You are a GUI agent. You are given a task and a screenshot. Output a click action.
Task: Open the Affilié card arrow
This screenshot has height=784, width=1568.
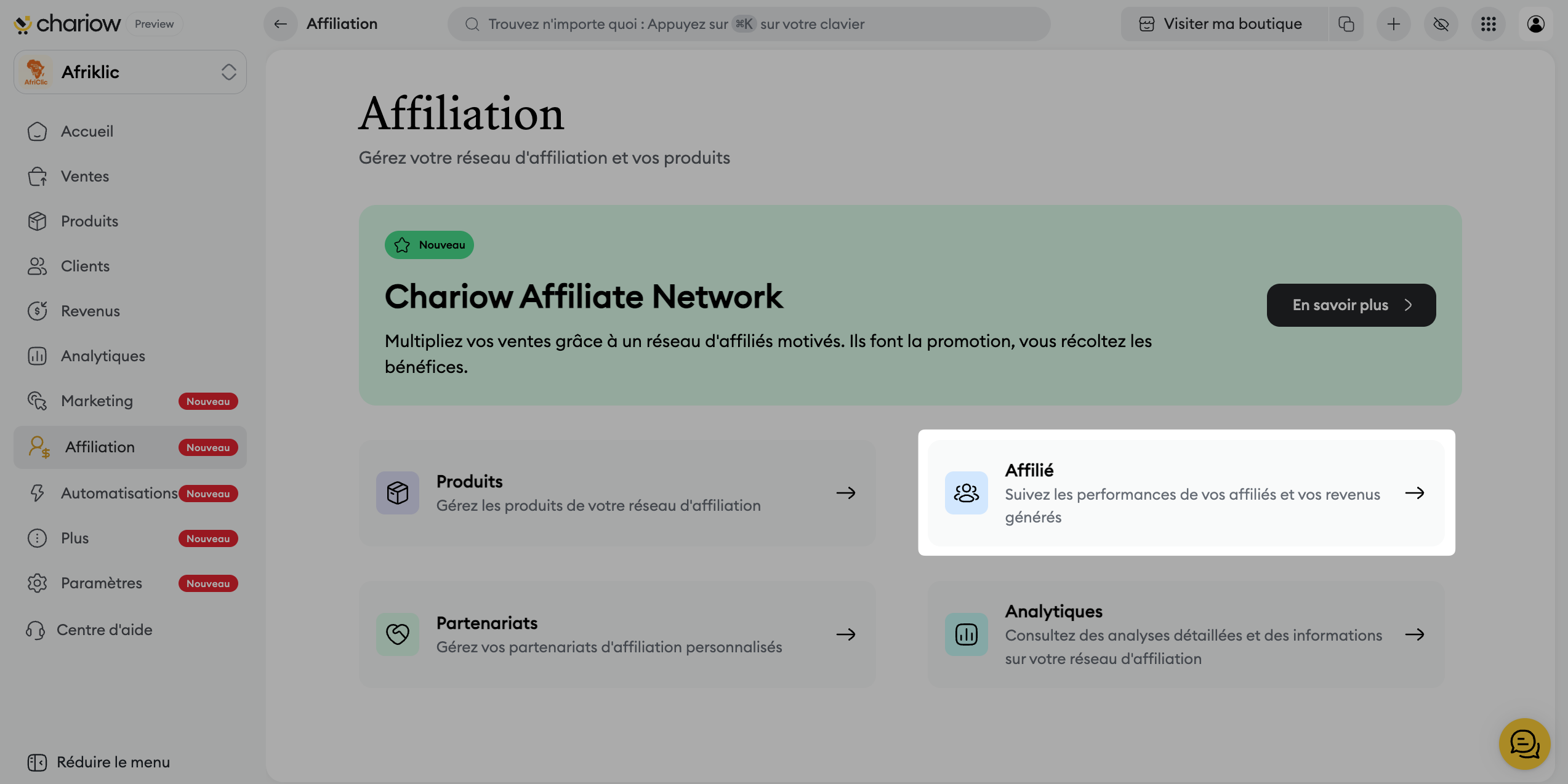(x=1415, y=493)
